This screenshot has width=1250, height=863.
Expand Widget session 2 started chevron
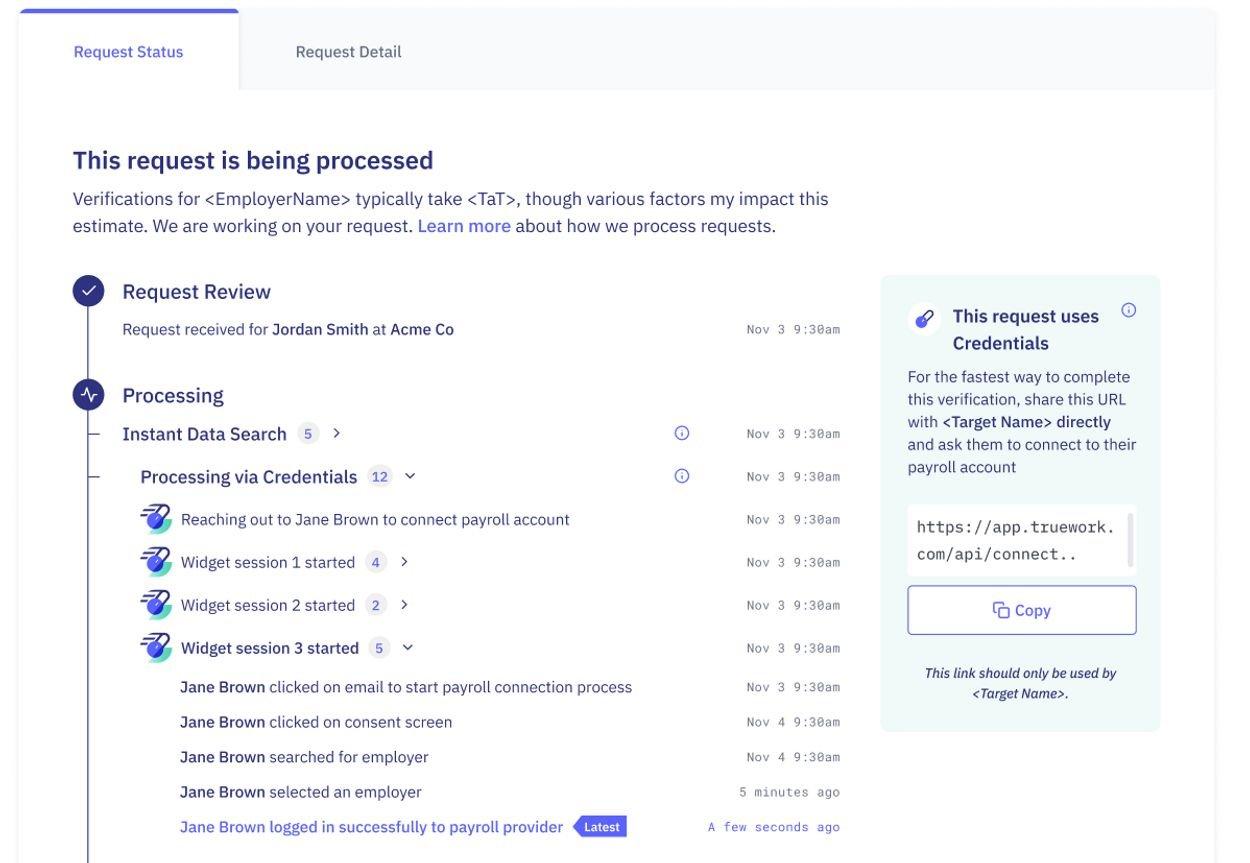pos(405,605)
